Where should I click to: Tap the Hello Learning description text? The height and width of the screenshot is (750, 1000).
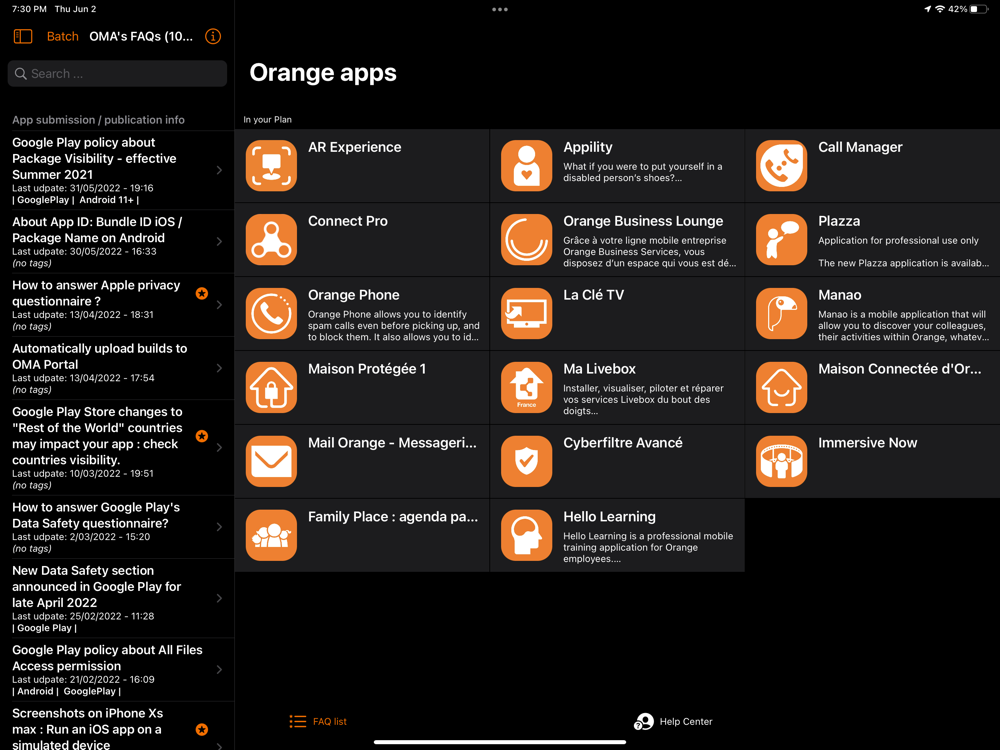click(x=648, y=547)
